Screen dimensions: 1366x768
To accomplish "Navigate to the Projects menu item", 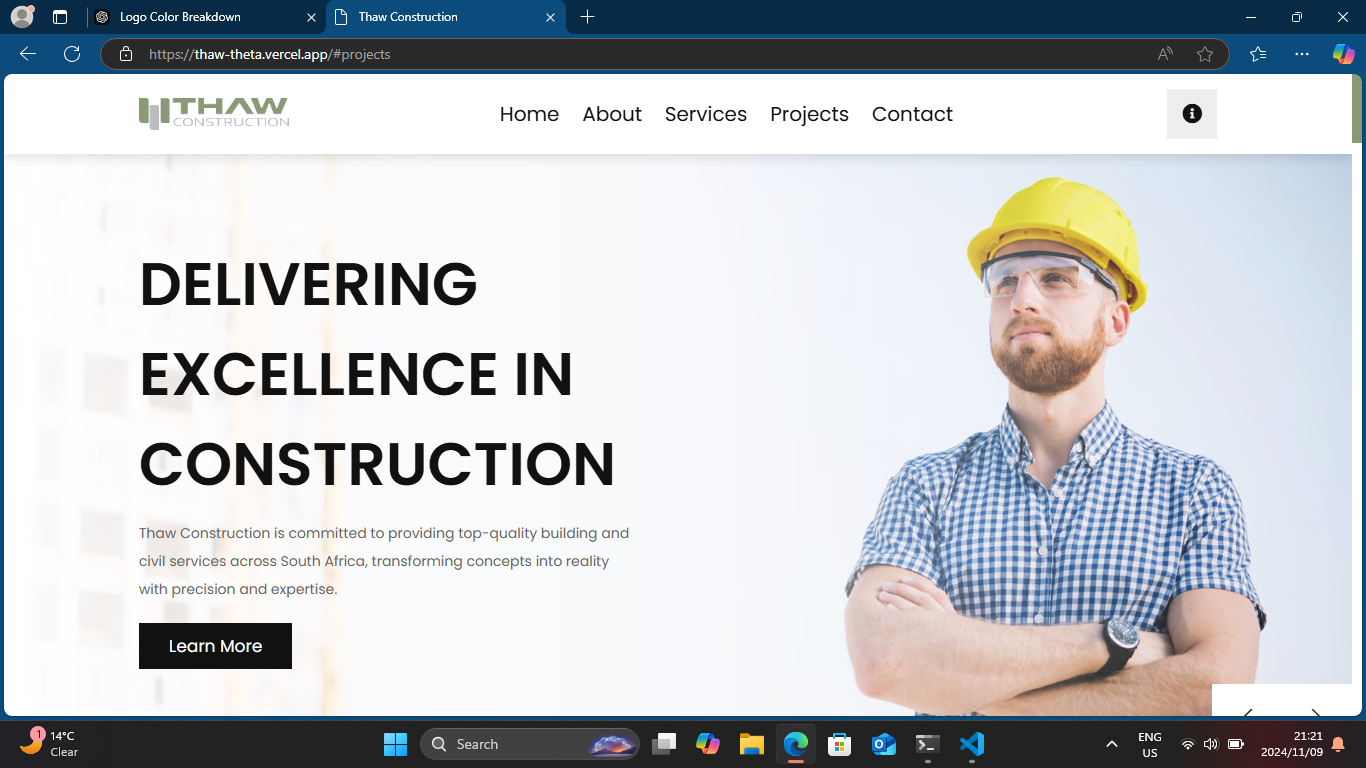I will (x=809, y=114).
